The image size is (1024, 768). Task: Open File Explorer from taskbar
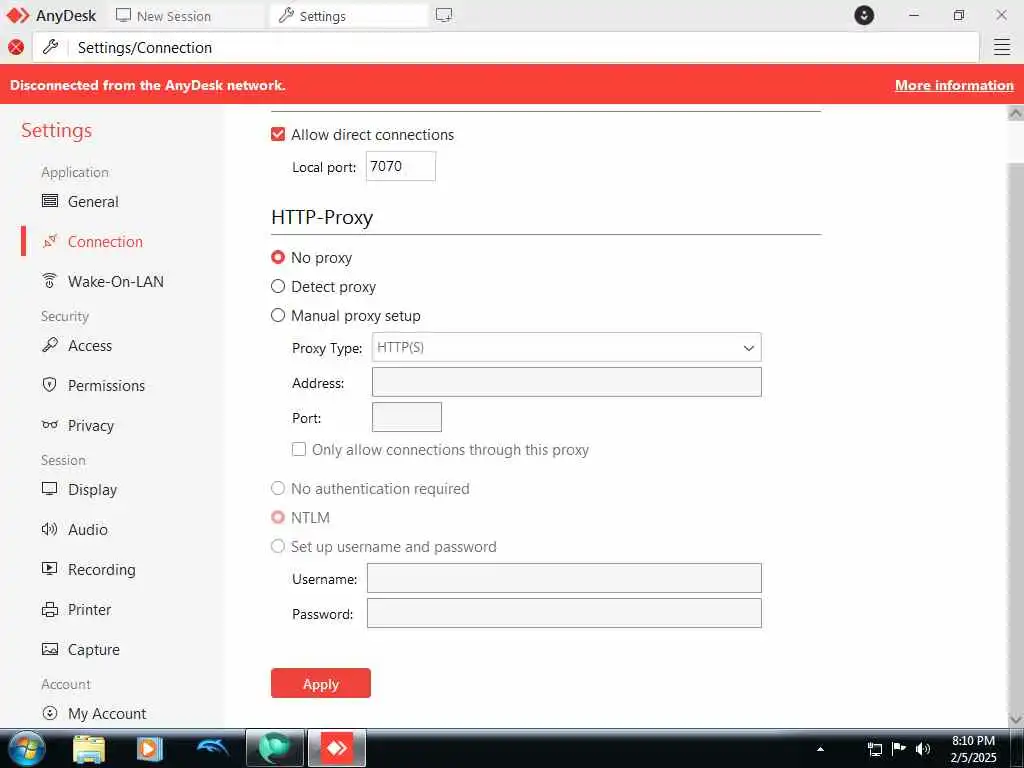pos(89,748)
